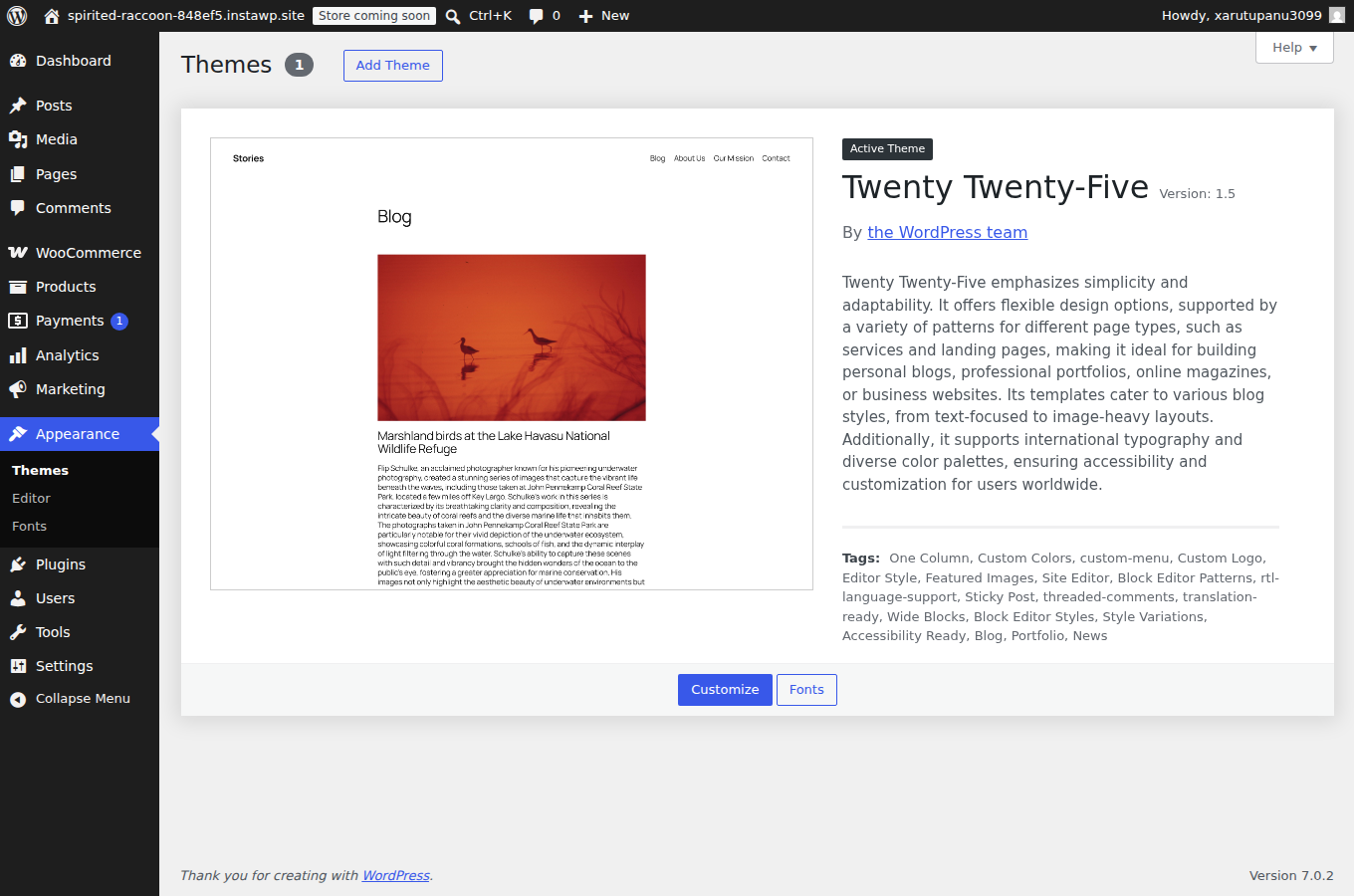Click the Tags: label
Image resolution: width=1354 pixels, height=896 pixels.
(861, 559)
